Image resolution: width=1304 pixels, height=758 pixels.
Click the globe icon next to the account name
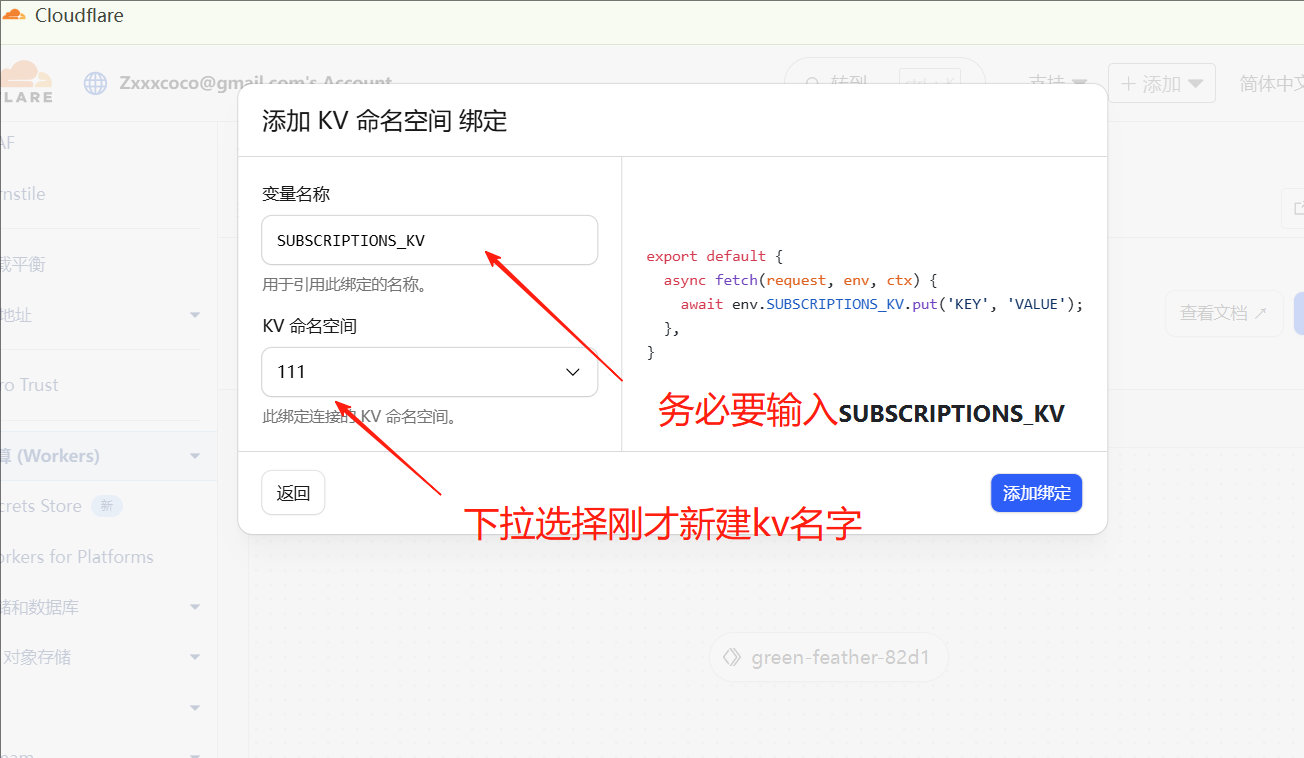click(95, 83)
